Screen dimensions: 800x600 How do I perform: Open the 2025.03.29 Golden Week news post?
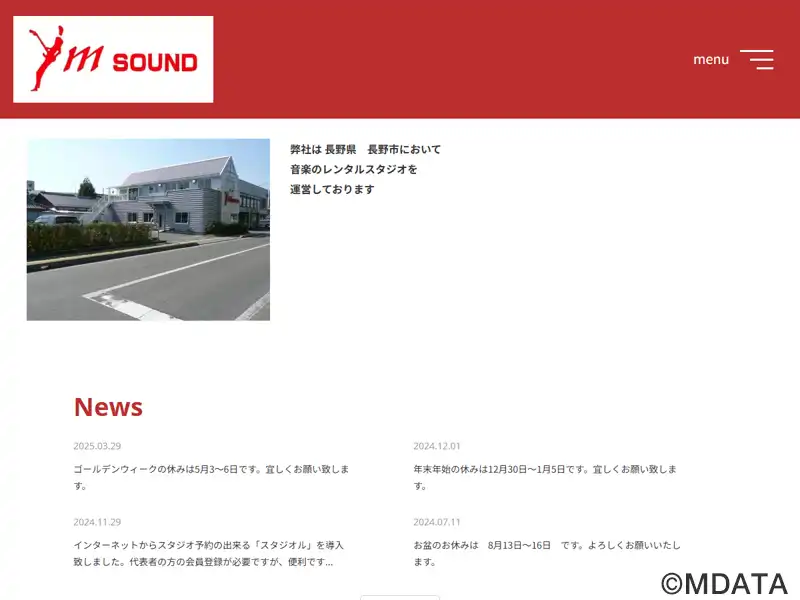coord(211,477)
